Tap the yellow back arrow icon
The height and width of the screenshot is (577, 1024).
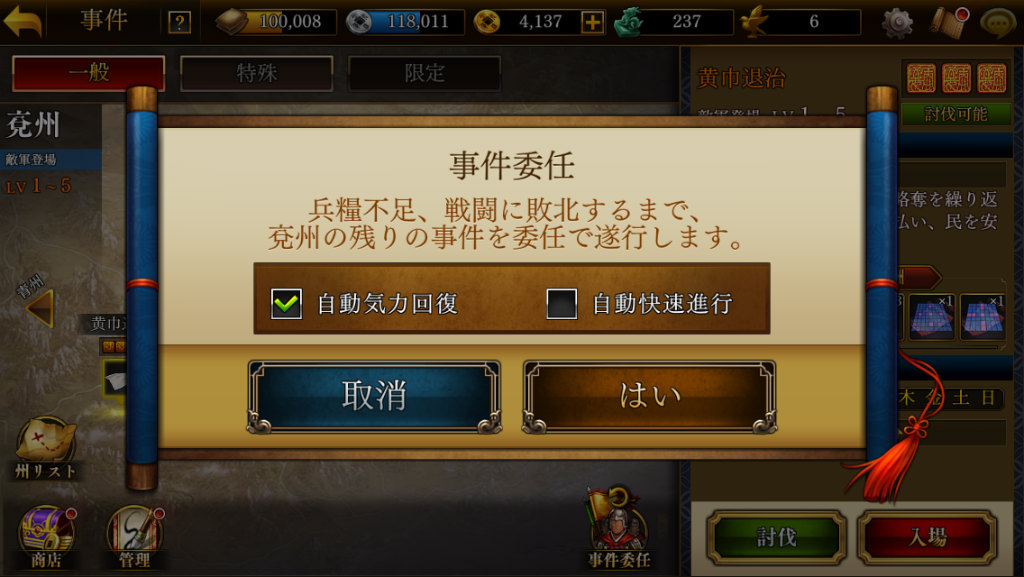click(23, 22)
